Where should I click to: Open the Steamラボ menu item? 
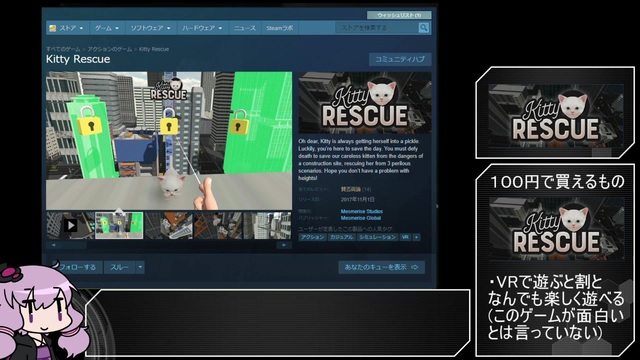(280, 28)
